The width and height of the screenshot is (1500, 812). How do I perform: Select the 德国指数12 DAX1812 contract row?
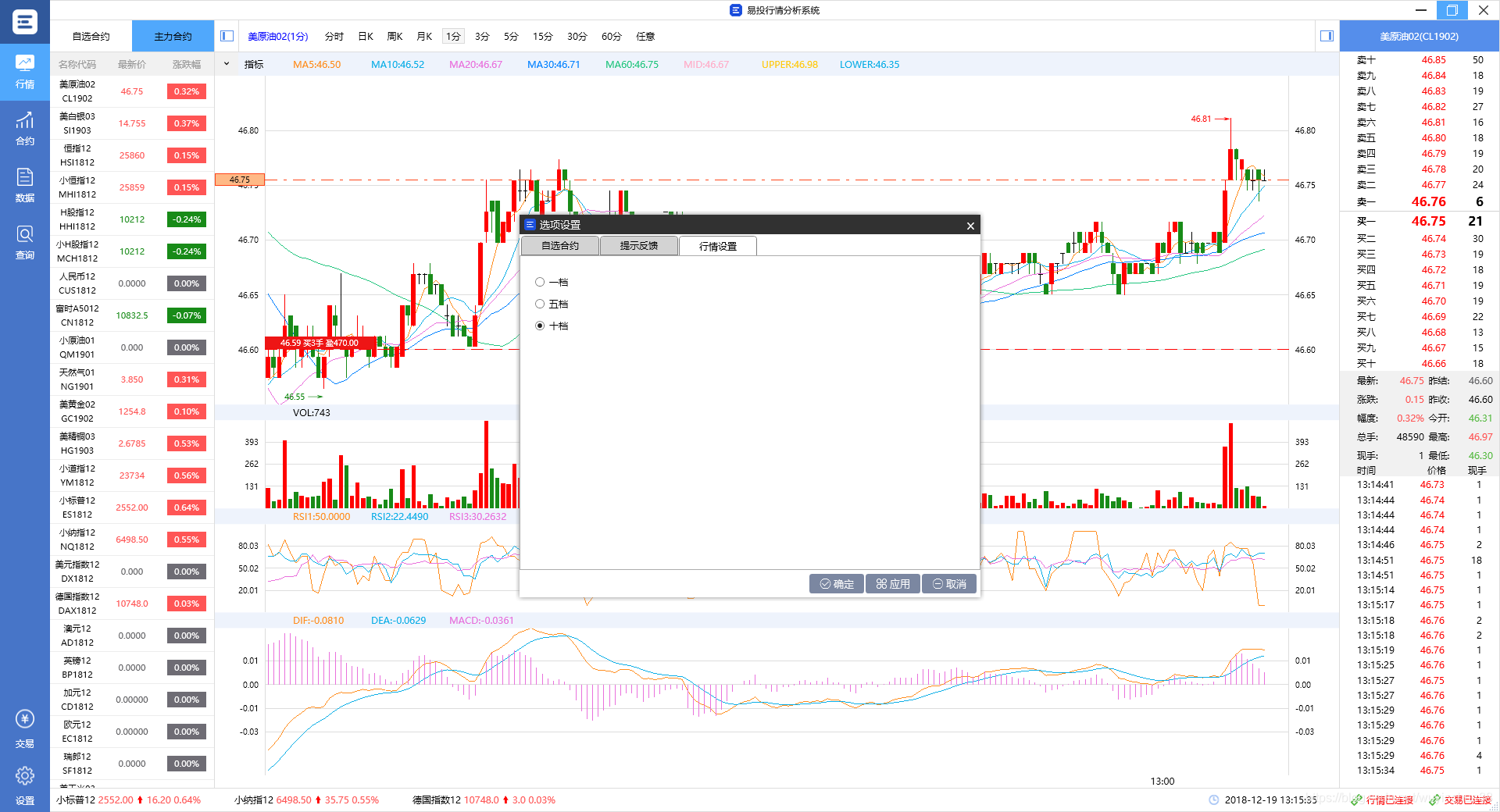coord(132,604)
